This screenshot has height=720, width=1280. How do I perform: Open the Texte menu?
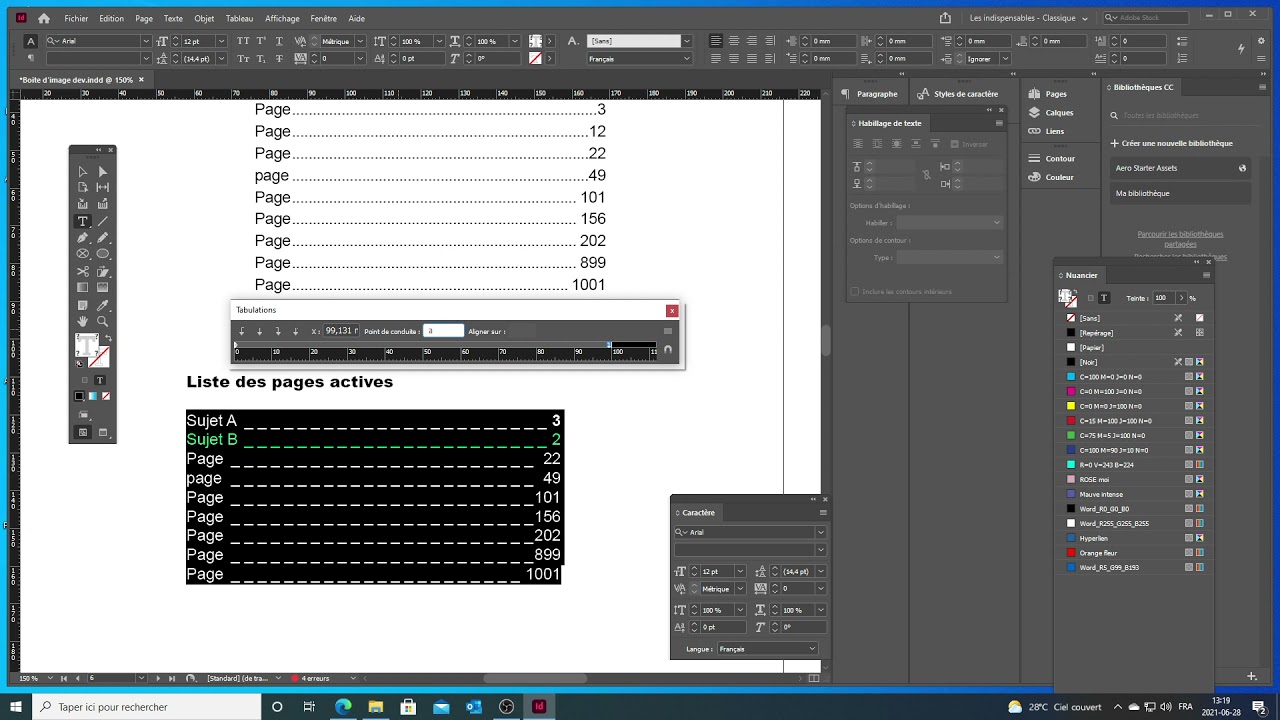coord(173,18)
